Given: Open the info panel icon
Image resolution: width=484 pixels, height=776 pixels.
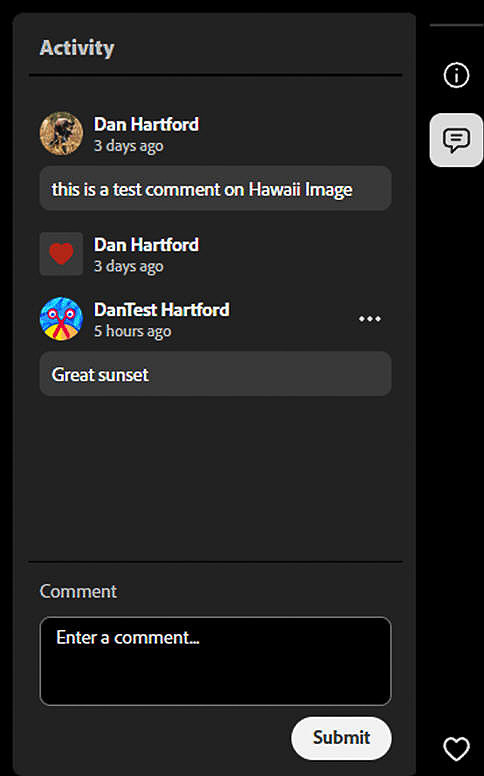Looking at the screenshot, I should [x=456, y=75].
